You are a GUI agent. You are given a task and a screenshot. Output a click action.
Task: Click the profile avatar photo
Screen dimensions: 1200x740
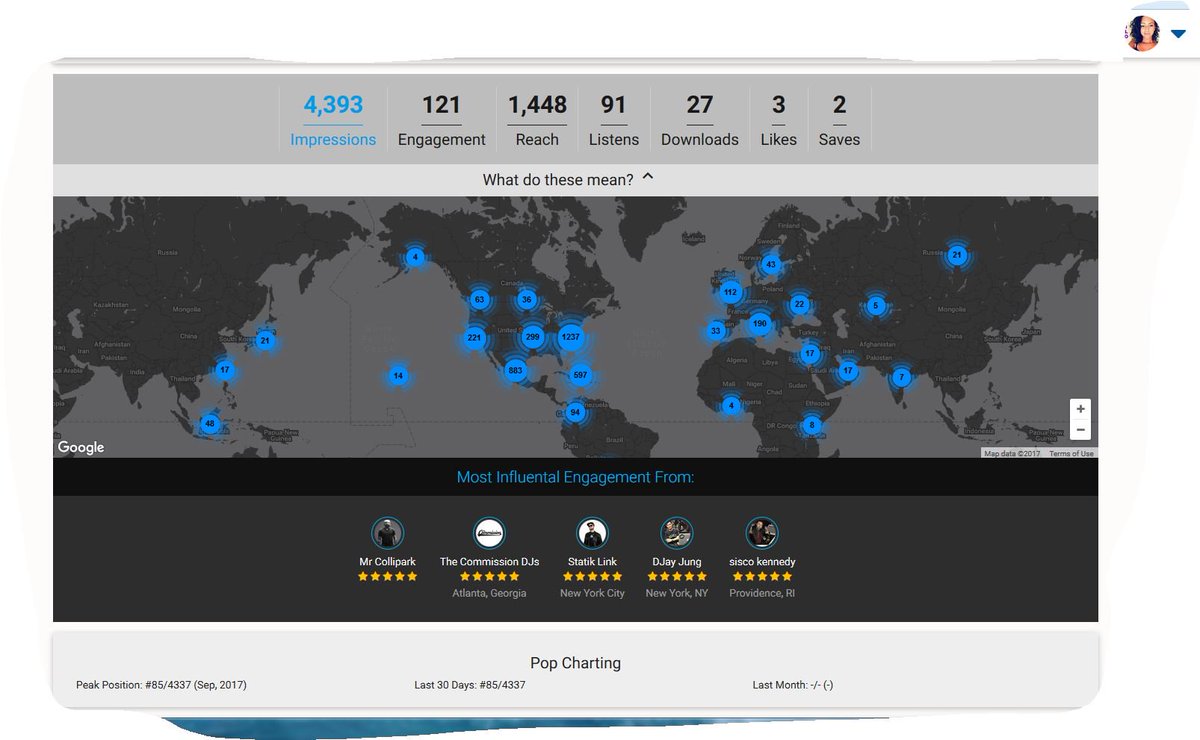(x=1143, y=33)
